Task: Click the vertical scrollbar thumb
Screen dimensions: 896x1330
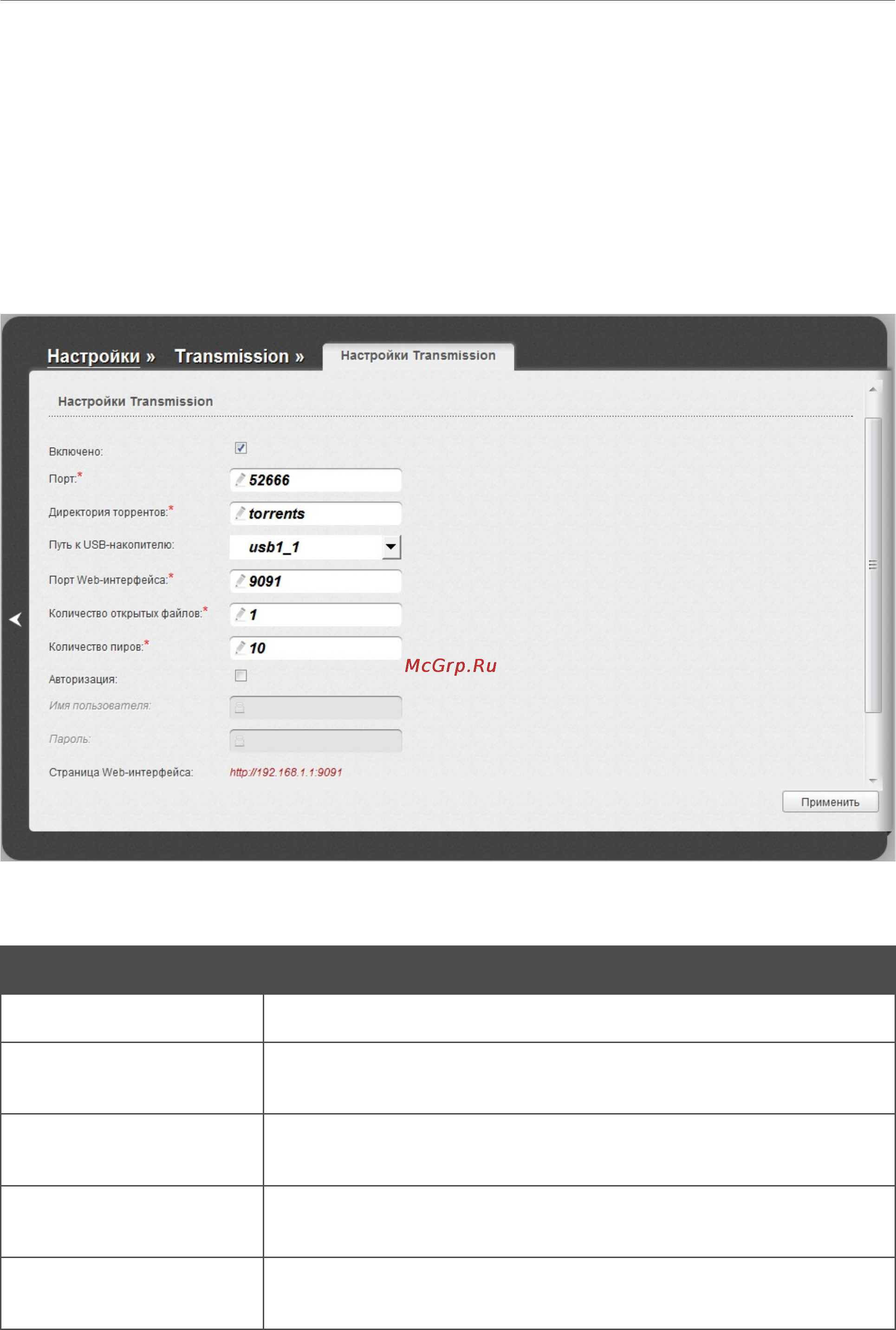Action: click(873, 565)
